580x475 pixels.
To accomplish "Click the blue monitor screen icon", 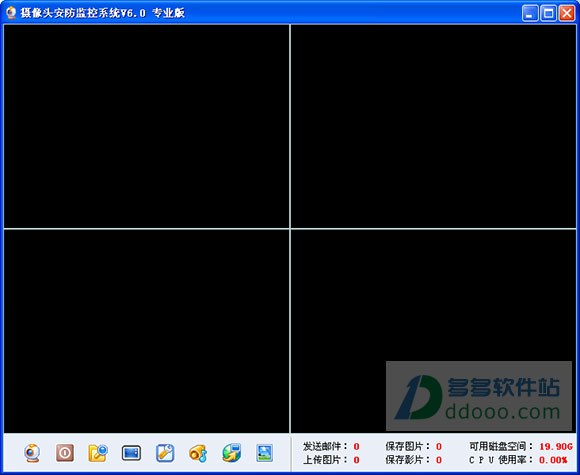I will tap(131, 453).
